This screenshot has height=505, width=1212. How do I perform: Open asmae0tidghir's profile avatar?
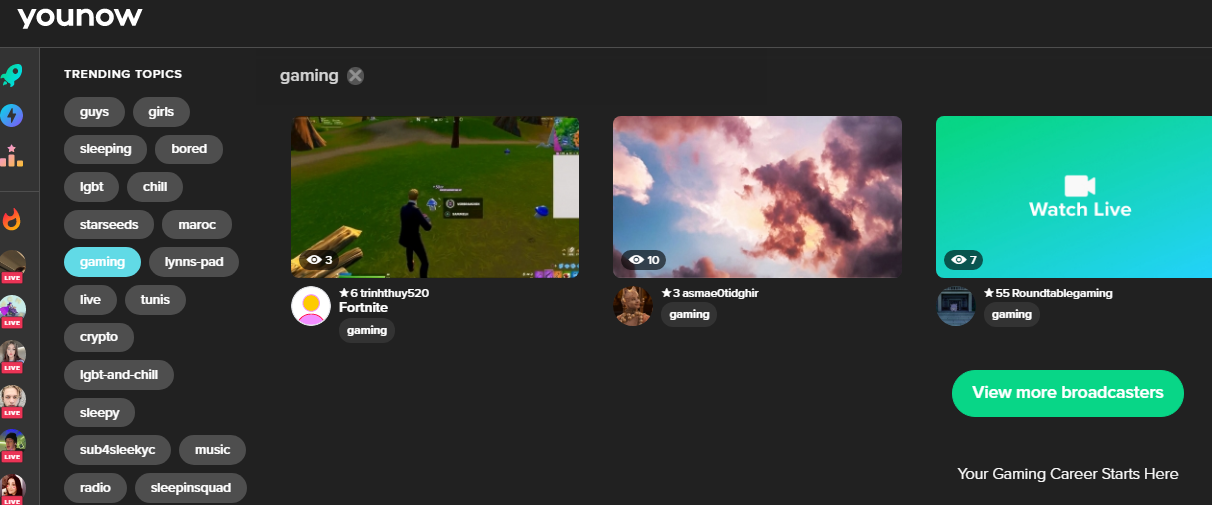(x=632, y=306)
